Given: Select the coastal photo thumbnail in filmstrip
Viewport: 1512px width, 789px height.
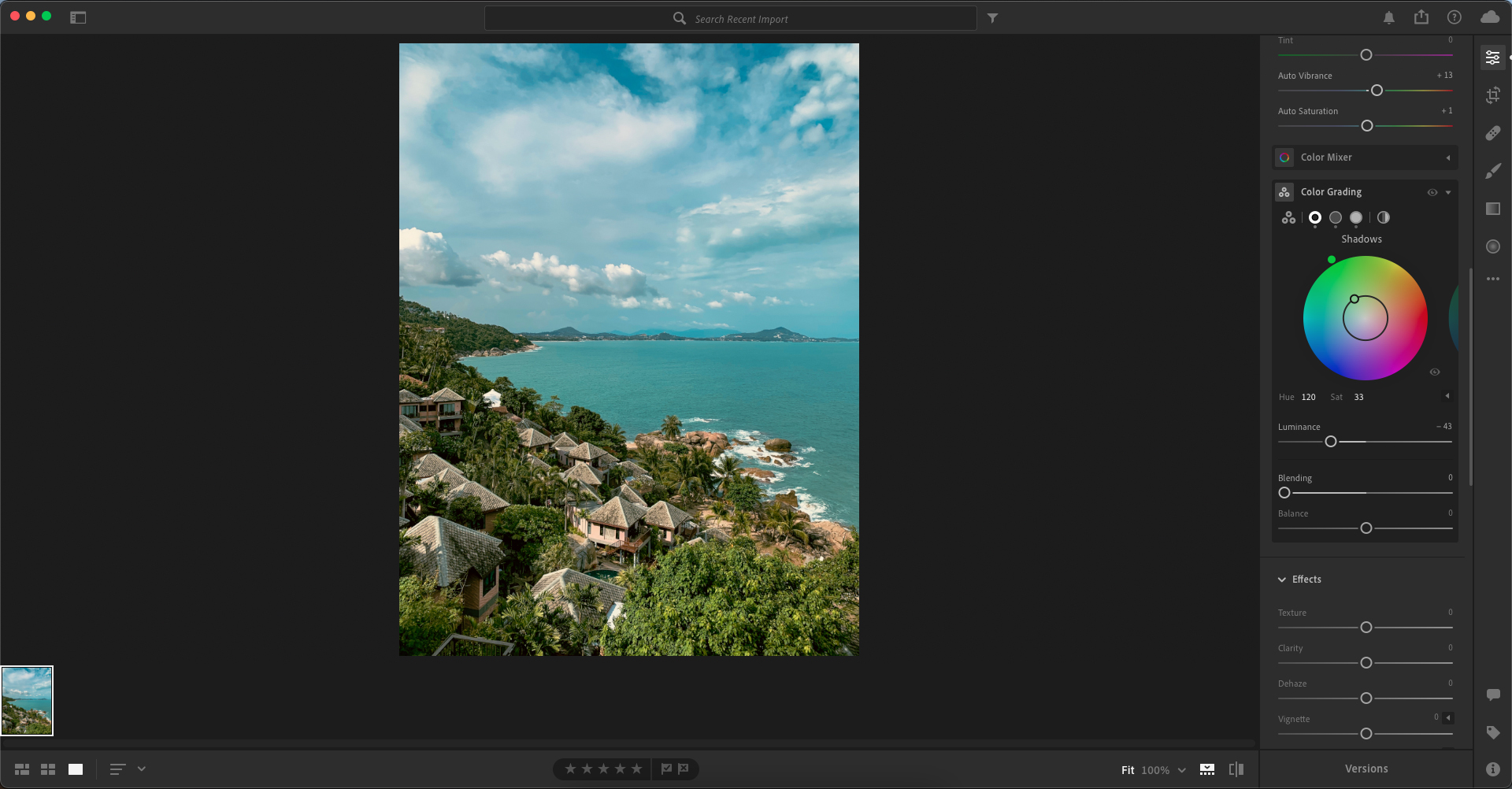Looking at the screenshot, I should click(27, 701).
